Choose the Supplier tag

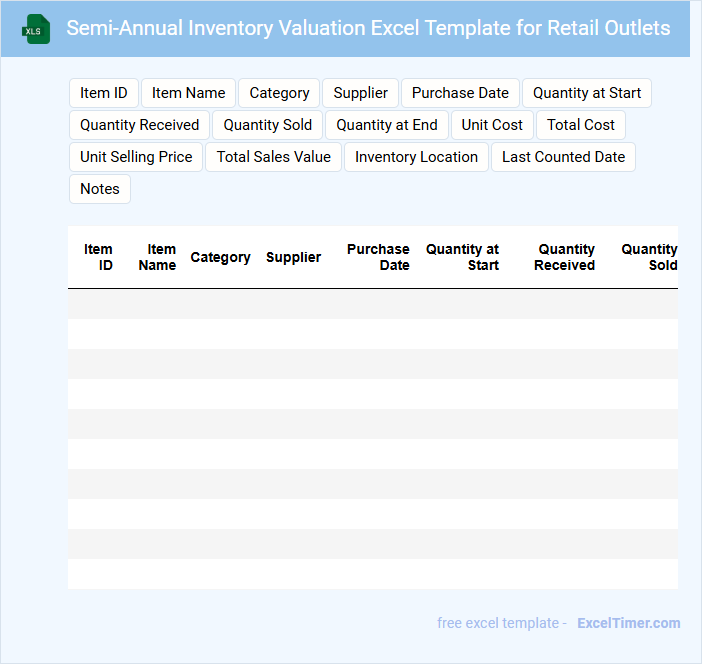(360, 93)
